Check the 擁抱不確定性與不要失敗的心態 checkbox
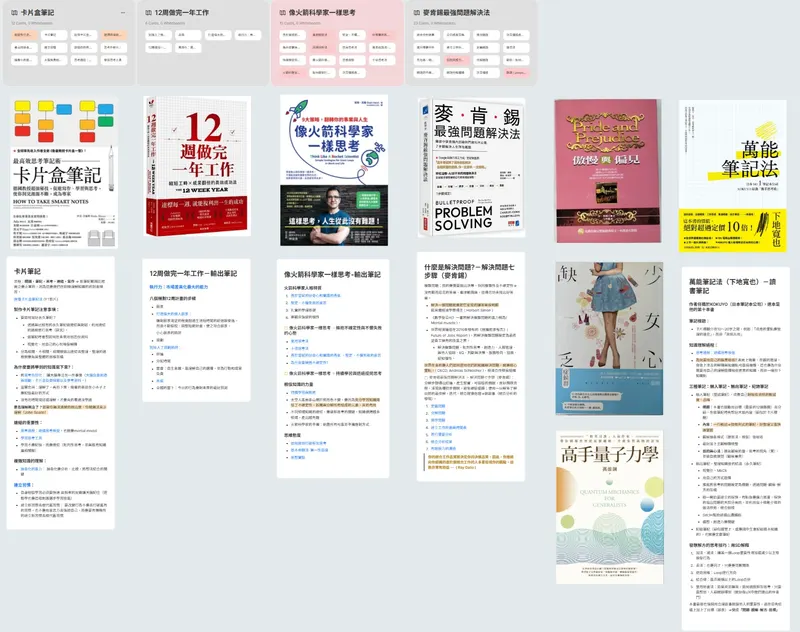 286,328
